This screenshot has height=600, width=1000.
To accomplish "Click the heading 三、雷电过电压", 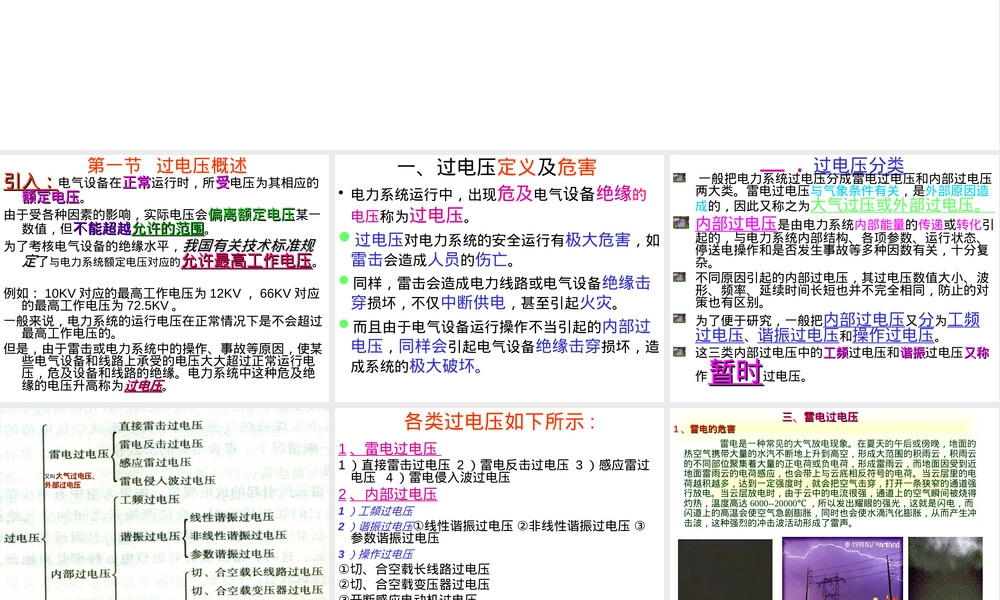I will (x=820, y=417).
